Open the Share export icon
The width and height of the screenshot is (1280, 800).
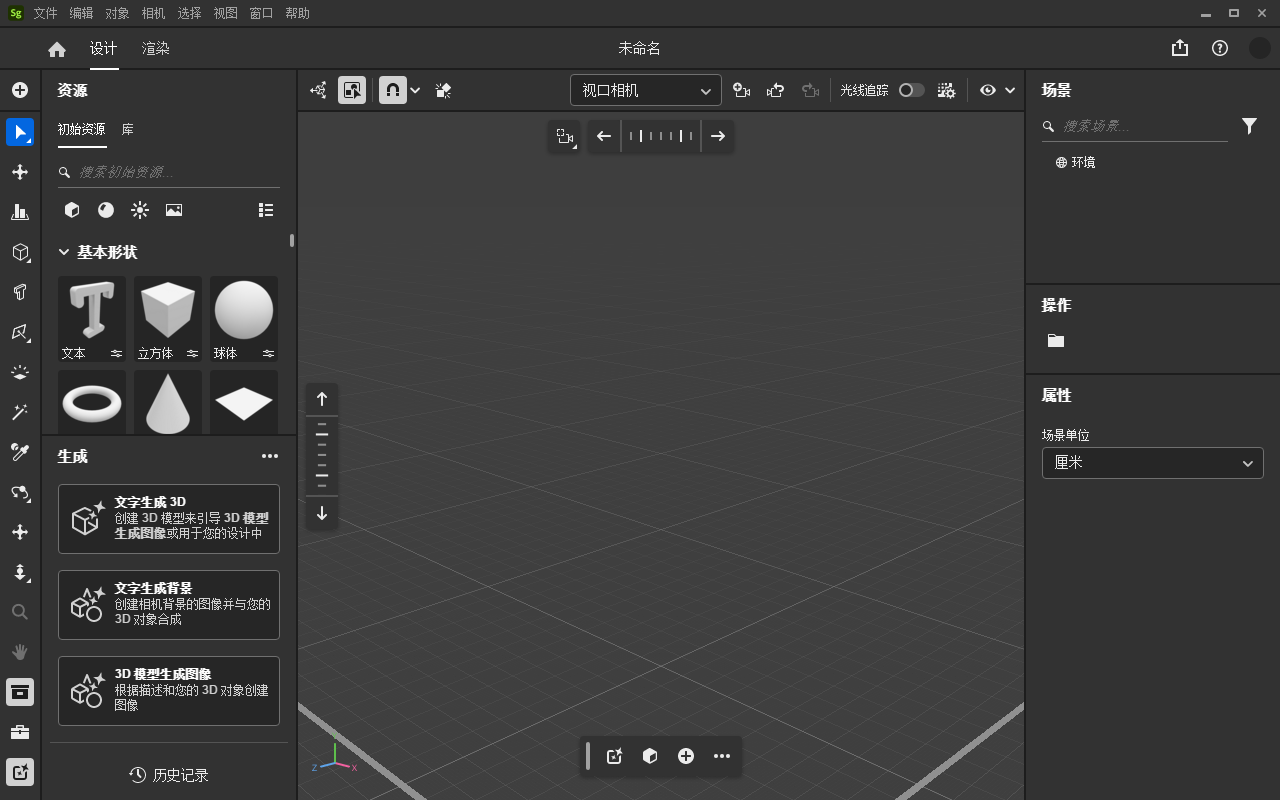[1180, 48]
